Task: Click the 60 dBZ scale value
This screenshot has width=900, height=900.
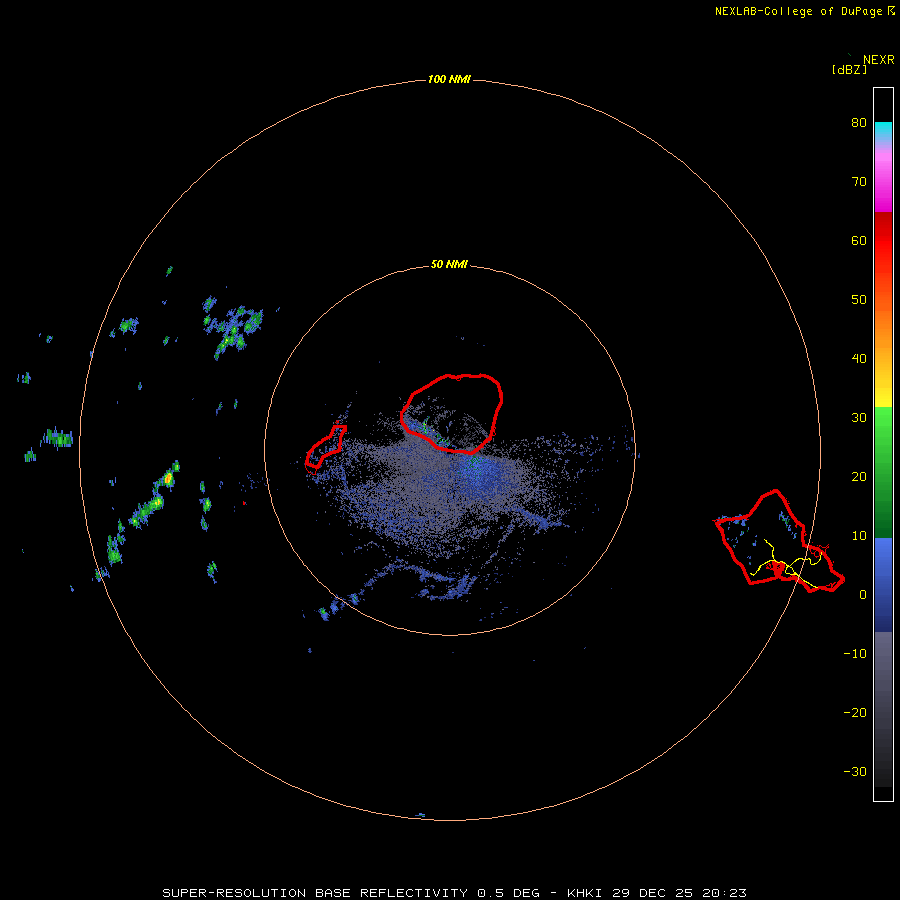Action: (x=859, y=240)
